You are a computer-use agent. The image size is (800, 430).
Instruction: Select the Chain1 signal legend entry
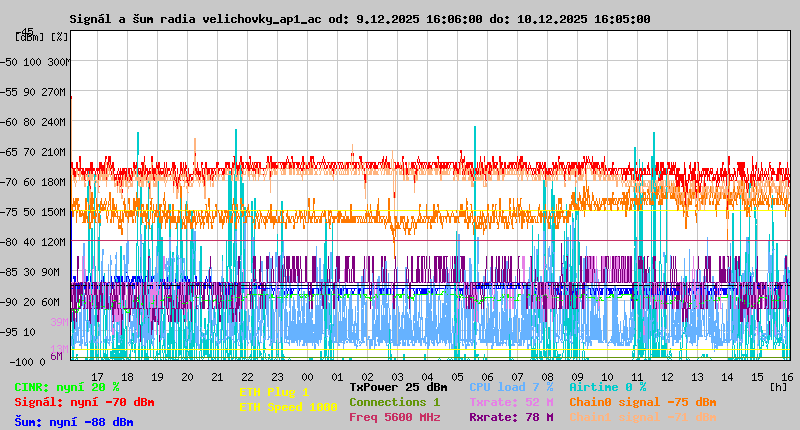click(x=642, y=417)
